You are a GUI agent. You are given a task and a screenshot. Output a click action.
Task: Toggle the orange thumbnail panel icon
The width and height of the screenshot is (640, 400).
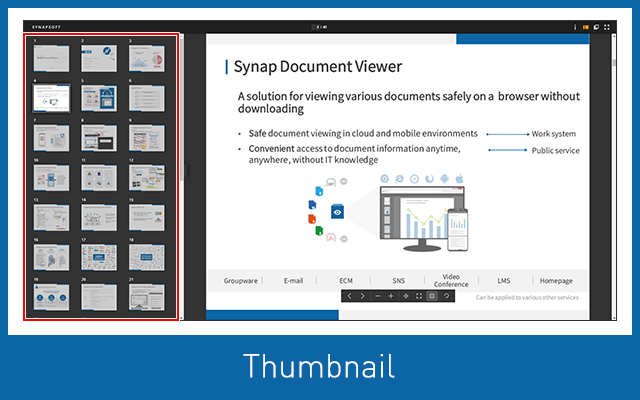[586, 27]
